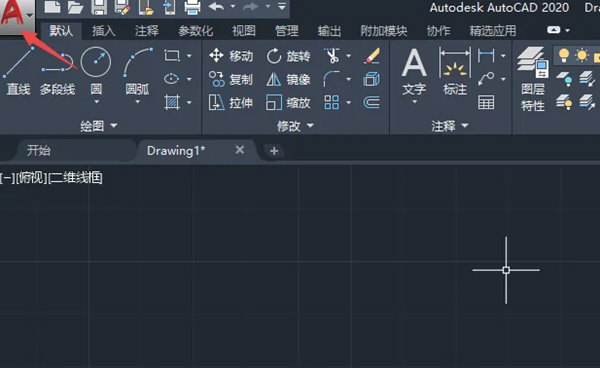Click the 镜像 mirror tool
Viewport: 600px width, 368px height.
[x=288, y=80]
